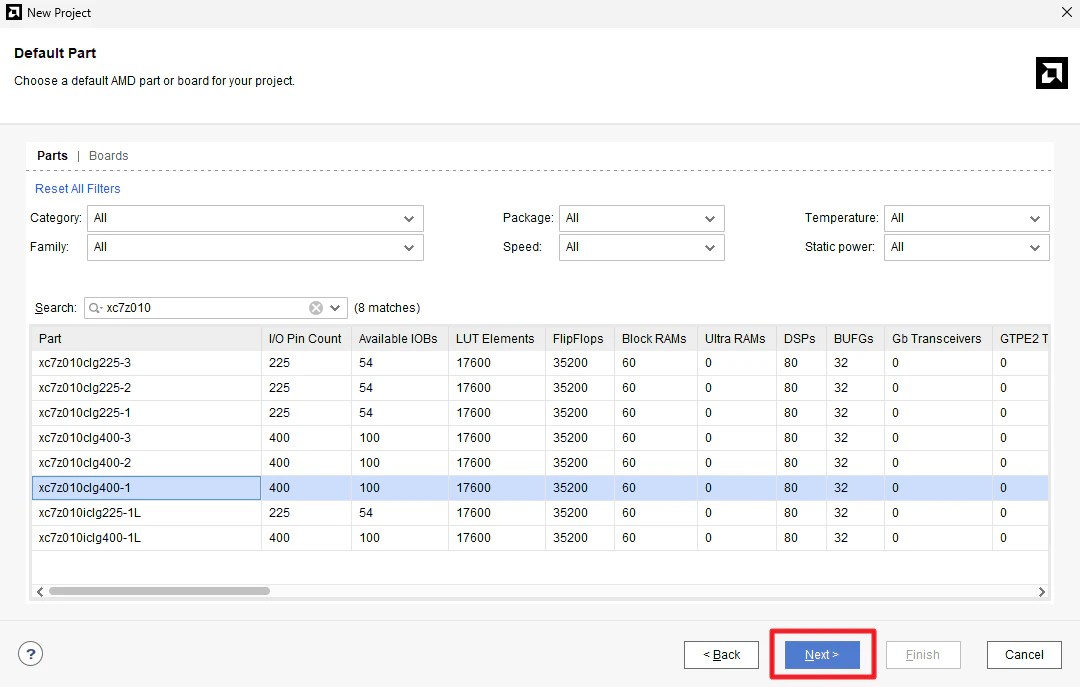Expand the search history dropdown arrow

click(335, 308)
